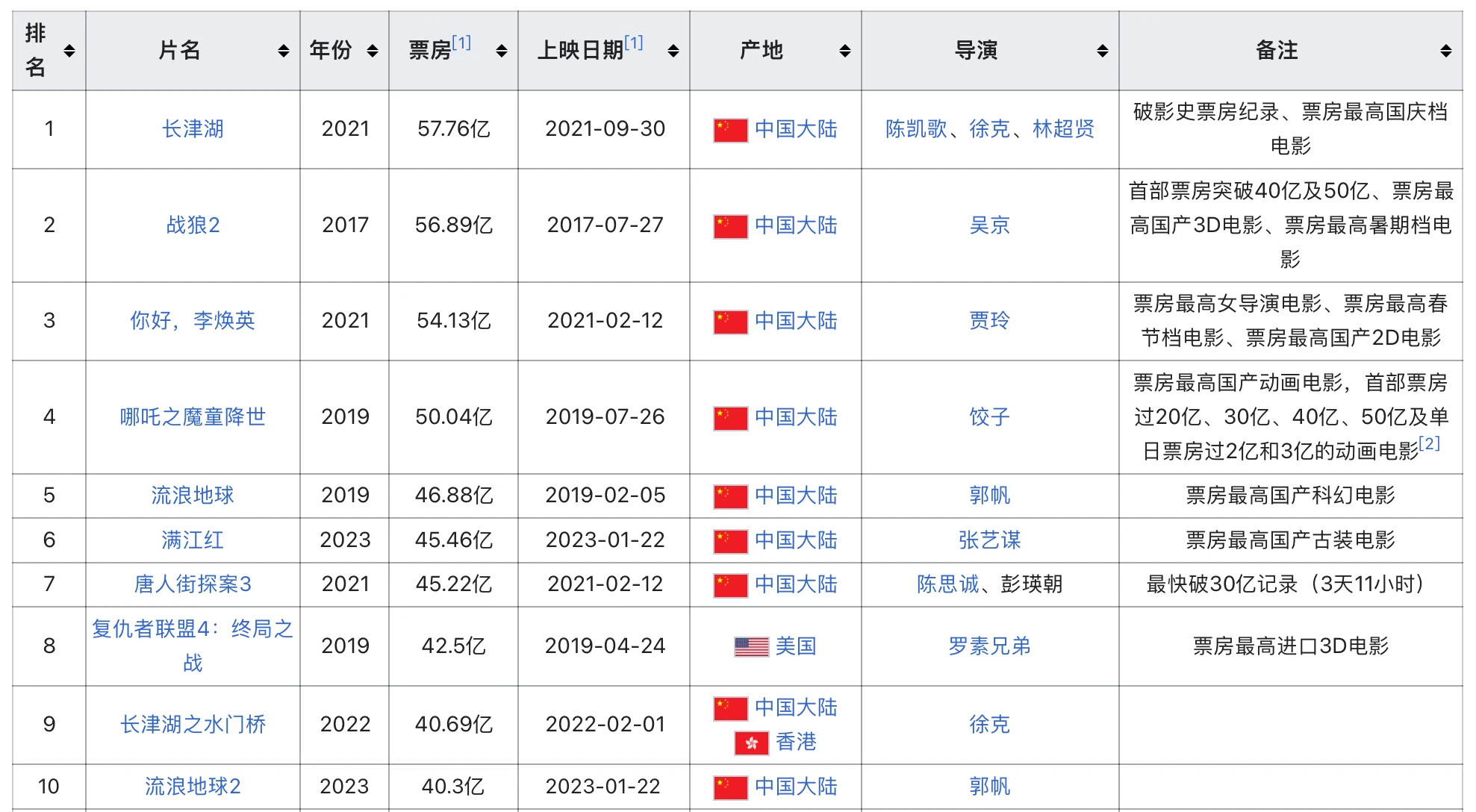1476x812 pixels.
Task: Open 郭帆 link in 流浪地球 row 5
Action: pos(990,495)
